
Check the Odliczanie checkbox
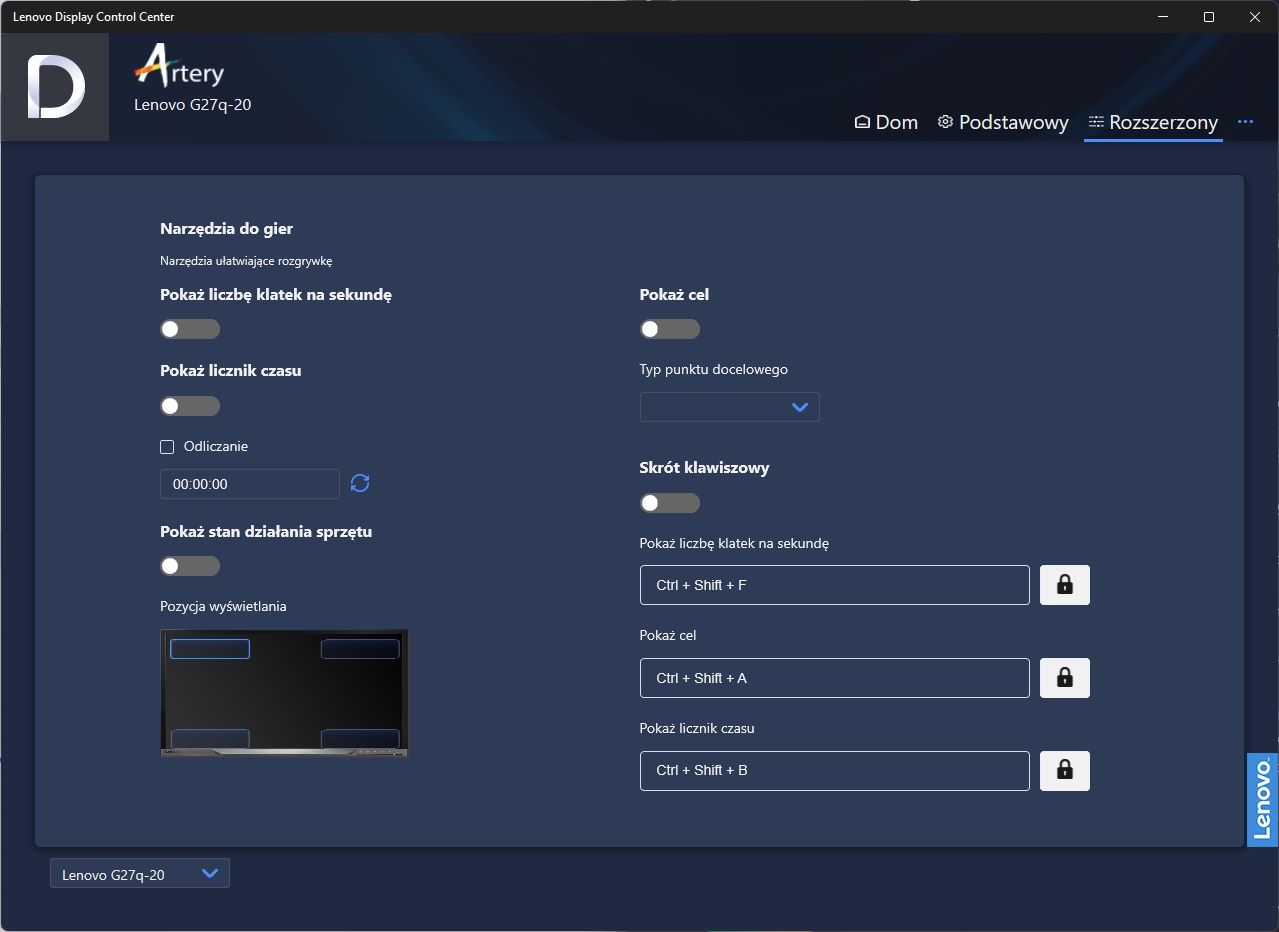pyautogui.click(x=167, y=447)
